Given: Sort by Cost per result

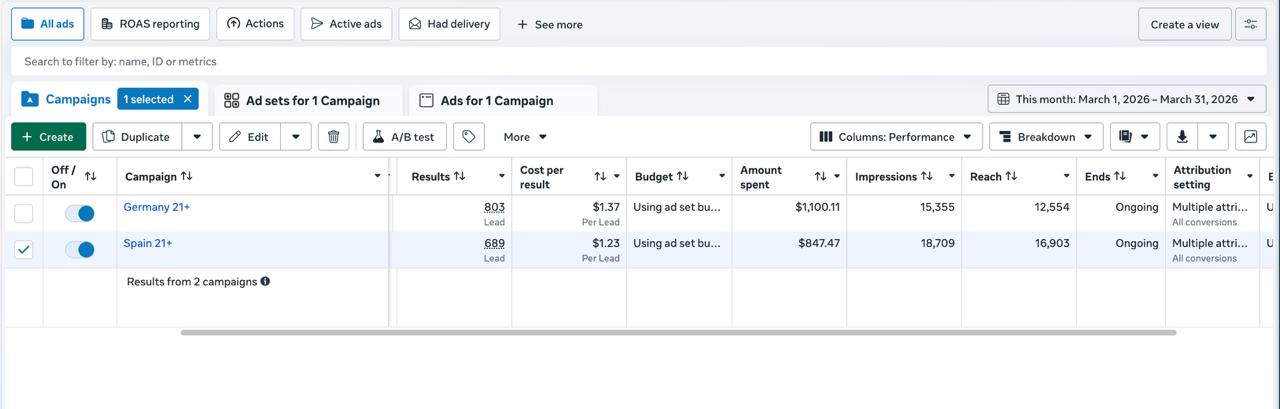Looking at the screenshot, I should click(x=600, y=177).
